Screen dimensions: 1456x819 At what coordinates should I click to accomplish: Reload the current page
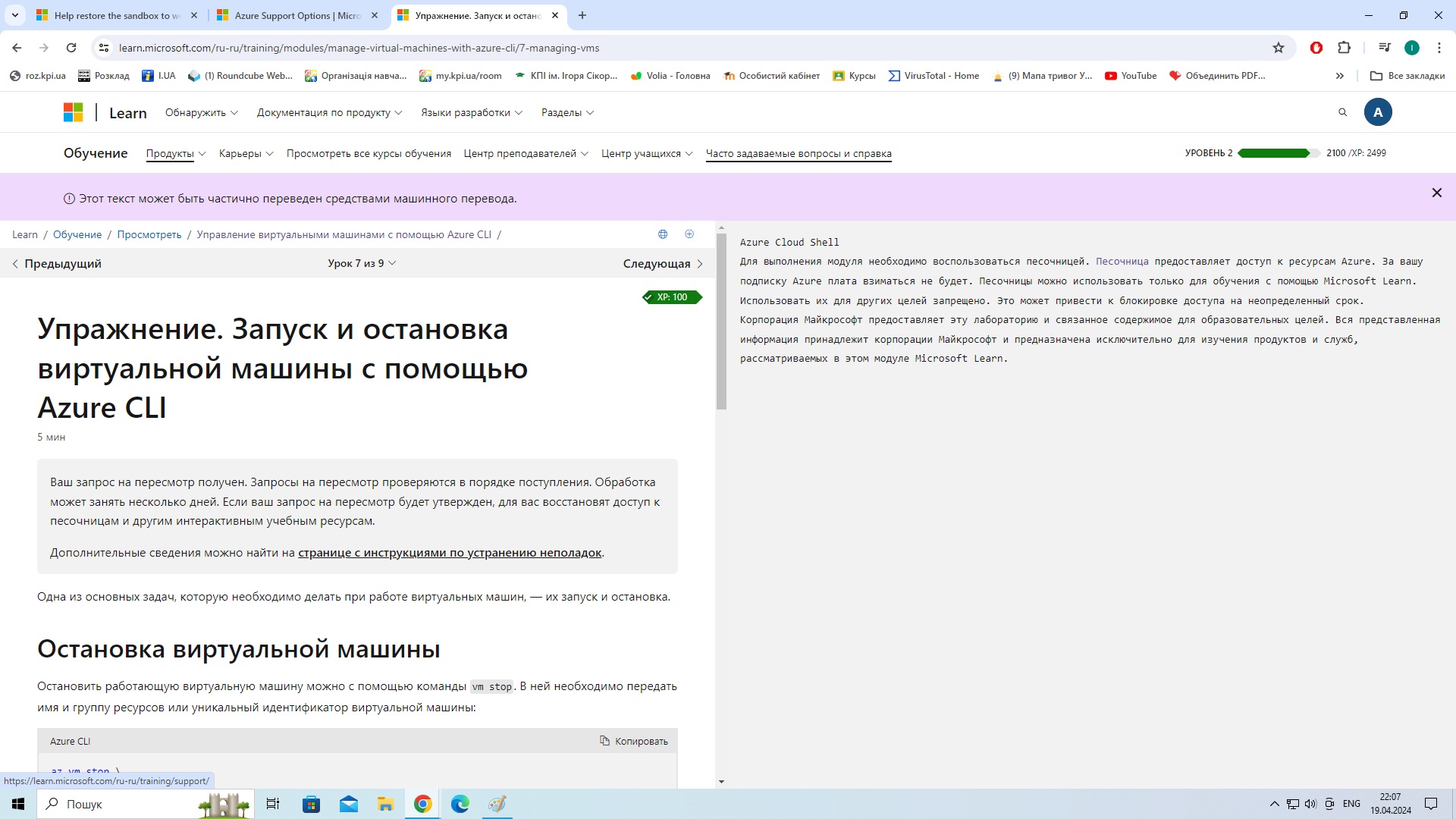[71, 48]
